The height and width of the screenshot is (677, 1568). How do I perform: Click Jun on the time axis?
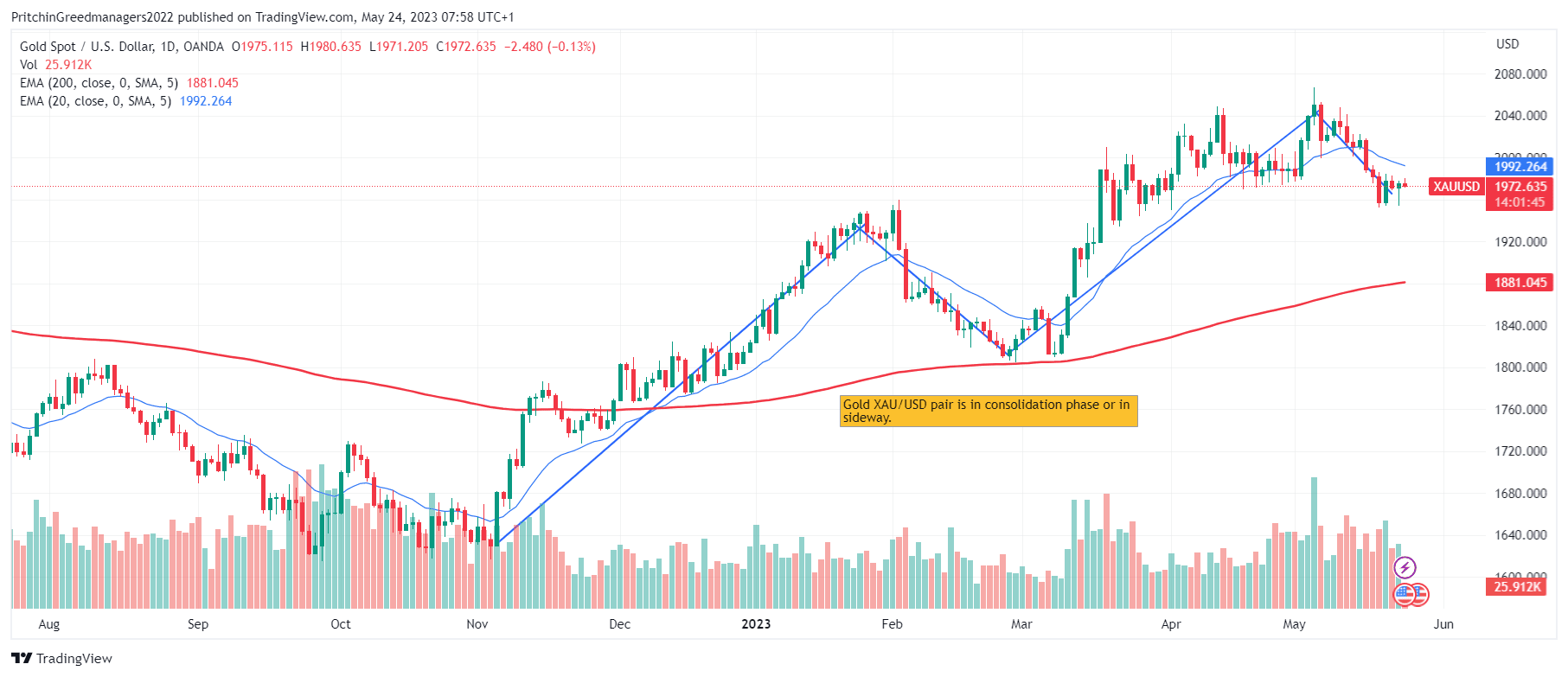[1443, 624]
